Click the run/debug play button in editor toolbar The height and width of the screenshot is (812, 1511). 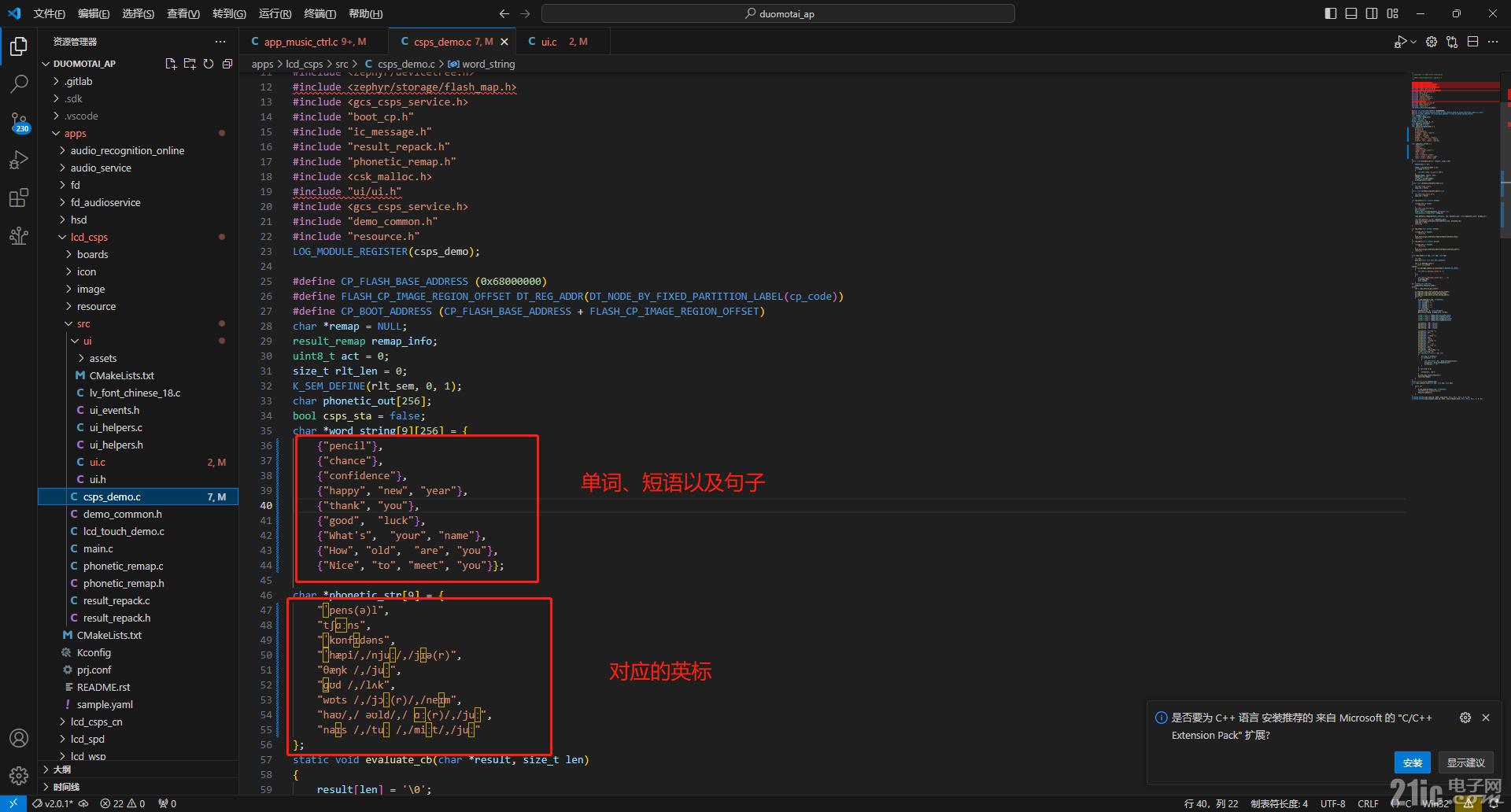1400,42
